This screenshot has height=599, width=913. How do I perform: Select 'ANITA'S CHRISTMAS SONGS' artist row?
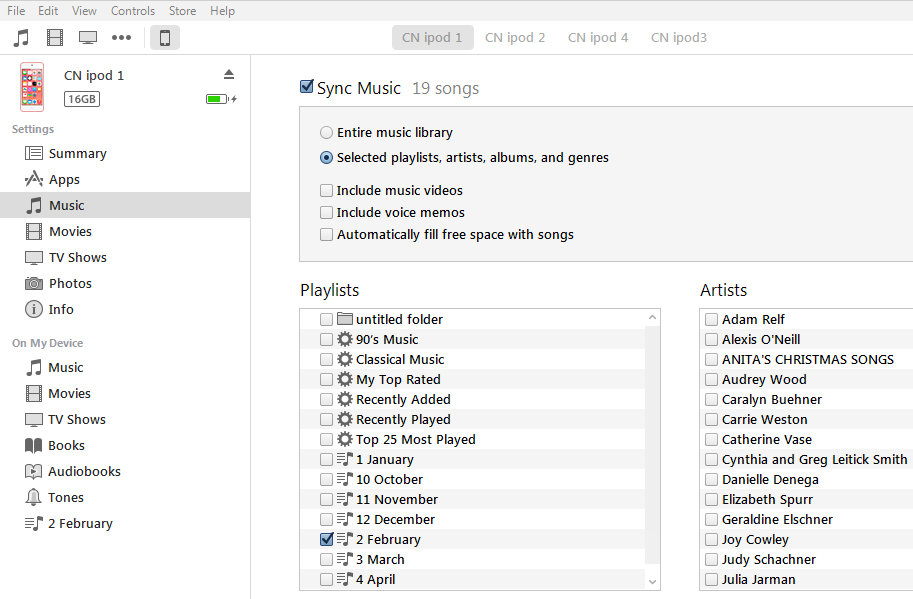(806, 359)
